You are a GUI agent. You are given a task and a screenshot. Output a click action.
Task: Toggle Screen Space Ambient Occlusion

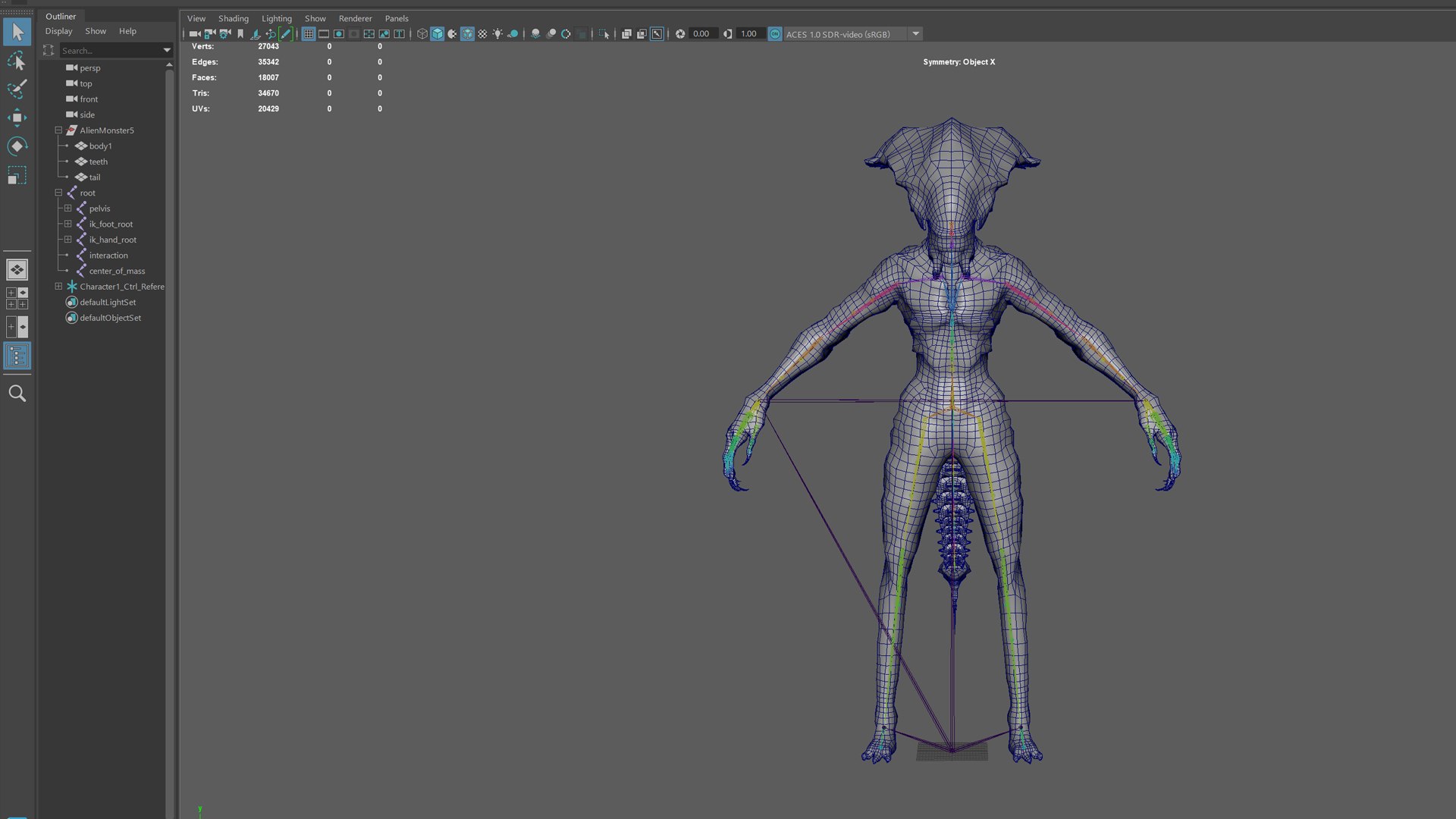click(535, 34)
